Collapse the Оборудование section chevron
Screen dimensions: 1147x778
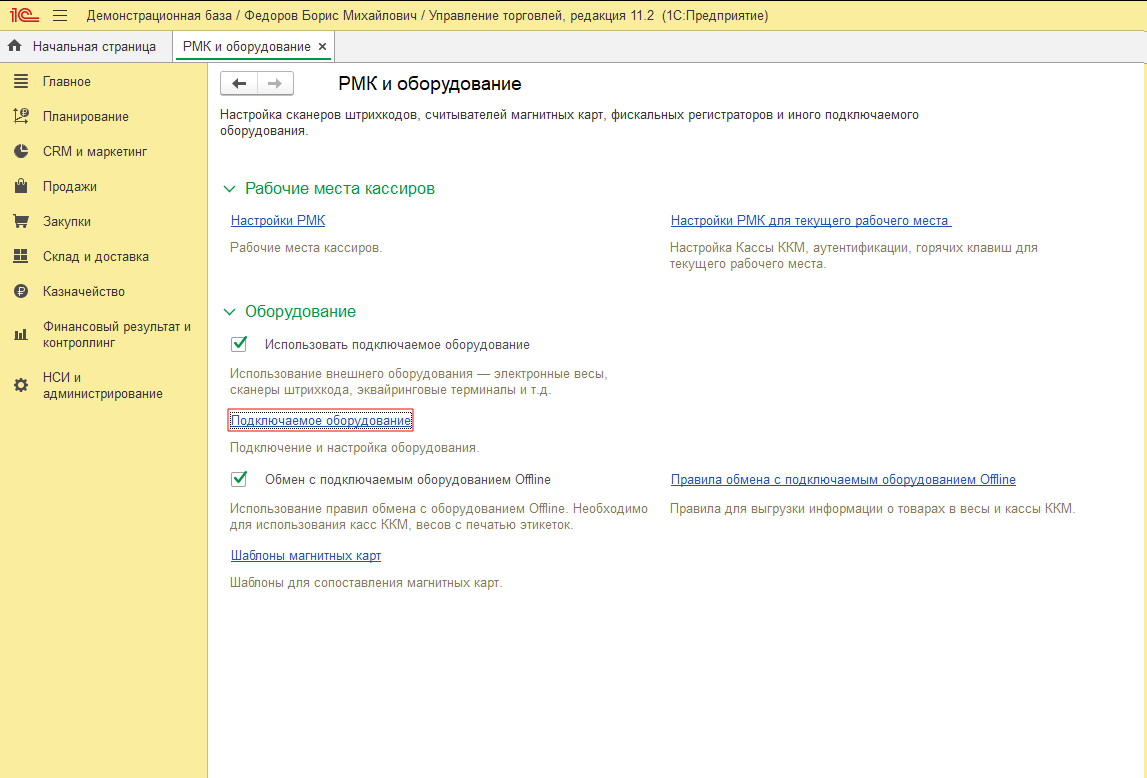(229, 311)
